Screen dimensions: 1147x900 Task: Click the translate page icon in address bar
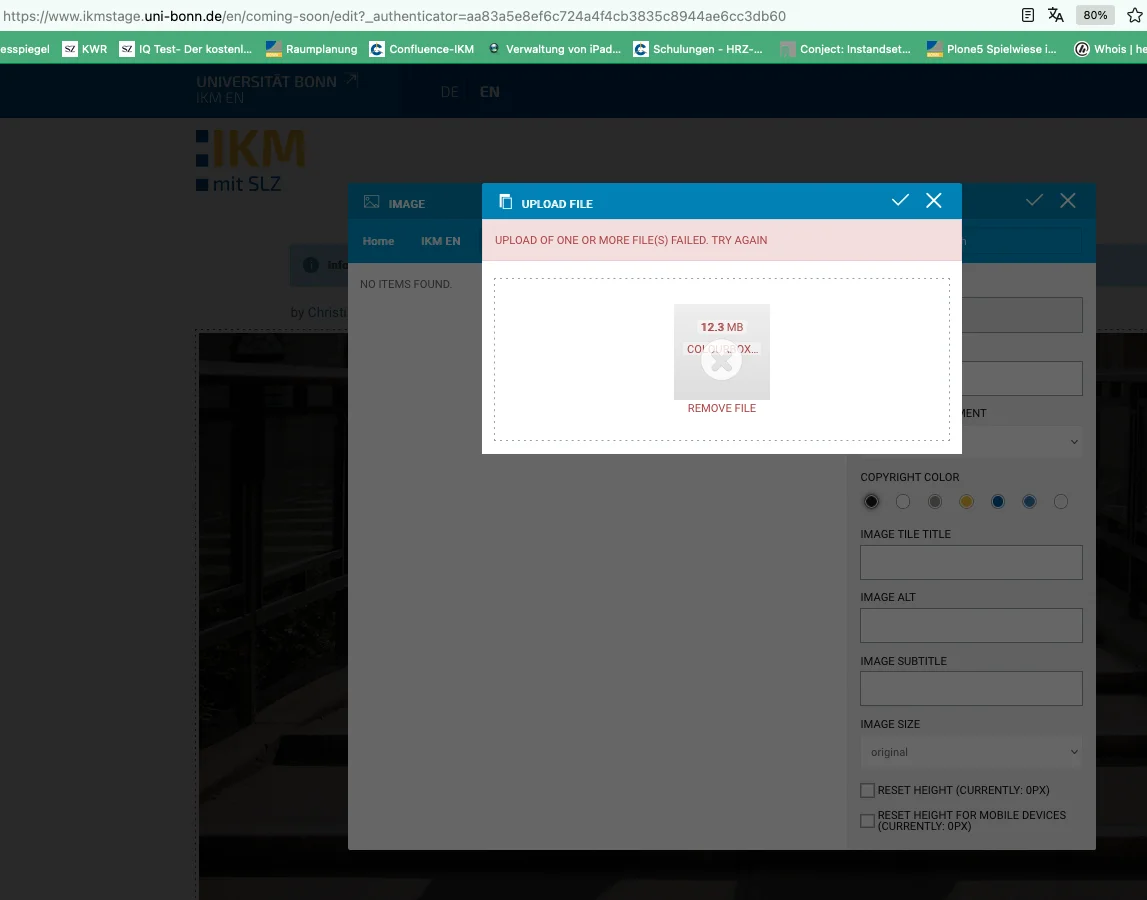click(1056, 15)
